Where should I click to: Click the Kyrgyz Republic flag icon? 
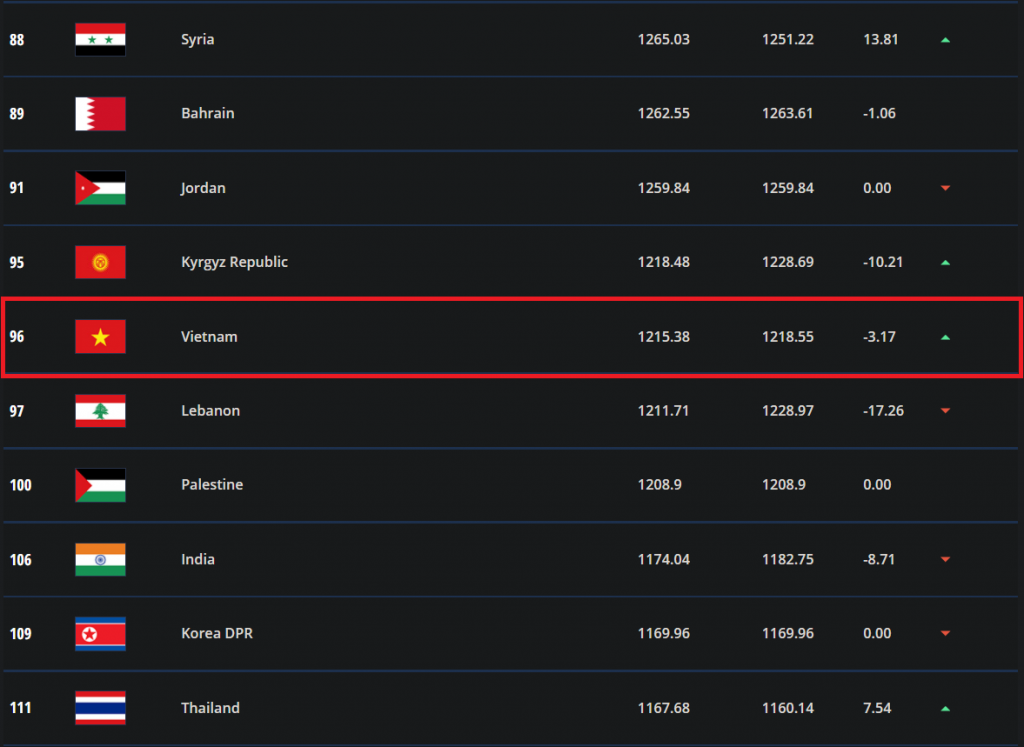tap(100, 262)
